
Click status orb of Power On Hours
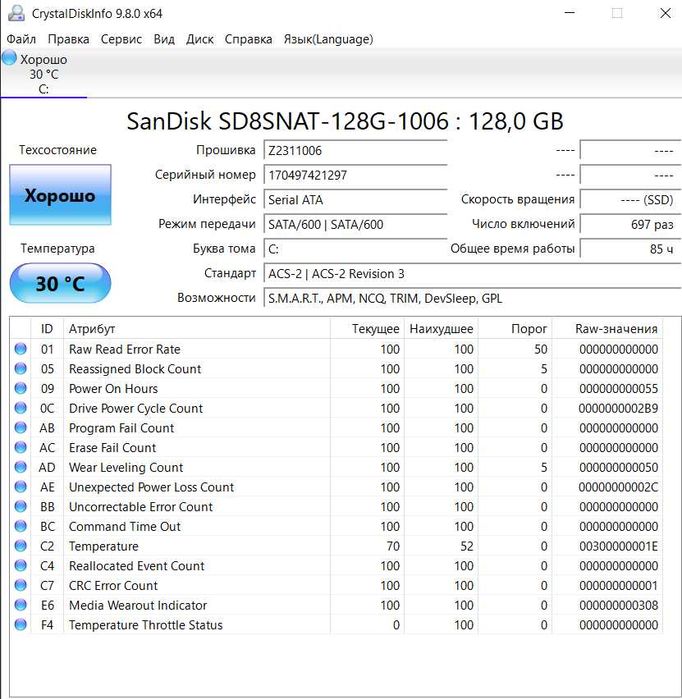pyautogui.click(x=21, y=388)
